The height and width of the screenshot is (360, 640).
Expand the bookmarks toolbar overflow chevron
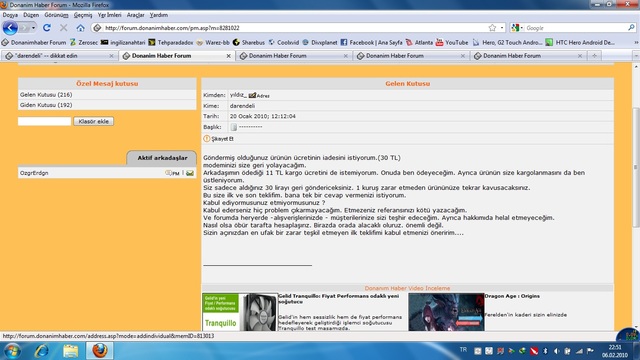pyautogui.click(x=636, y=42)
